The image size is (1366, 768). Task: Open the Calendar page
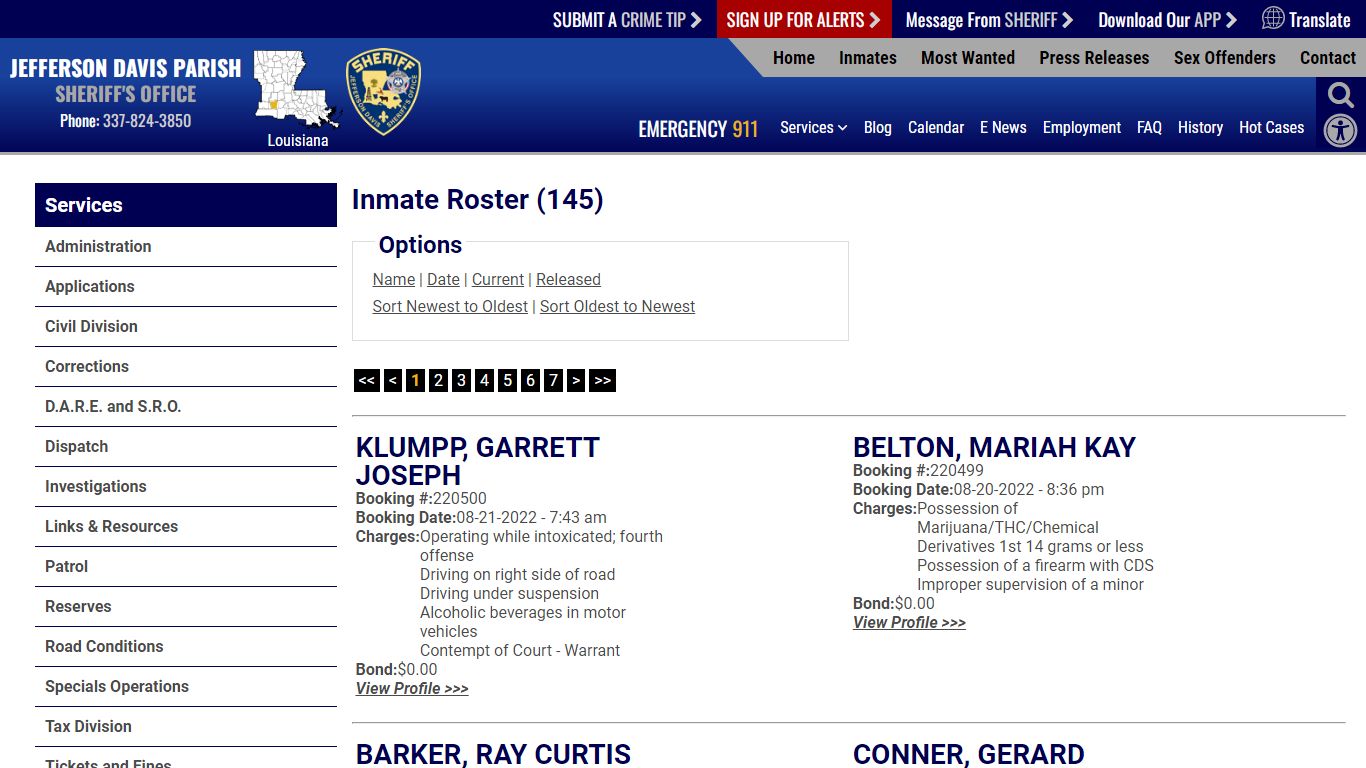936,127
